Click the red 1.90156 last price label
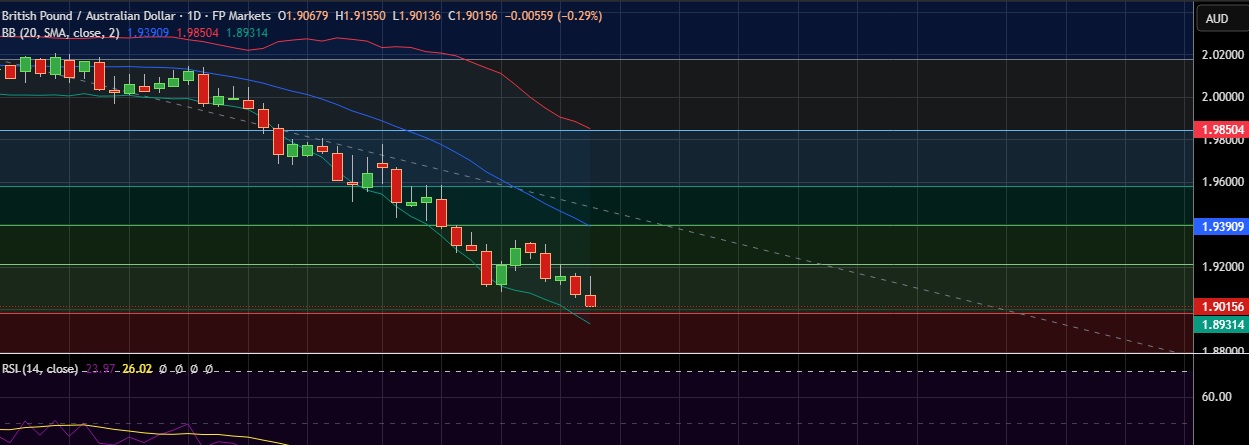The image size is (1249, 445). tap(1221, 307)
